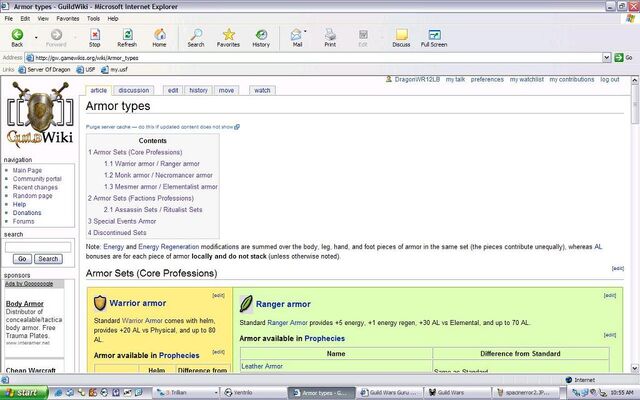The image size is (640, 400).
Task: Open Main Page navigation link
Action: tap(27, 170)
